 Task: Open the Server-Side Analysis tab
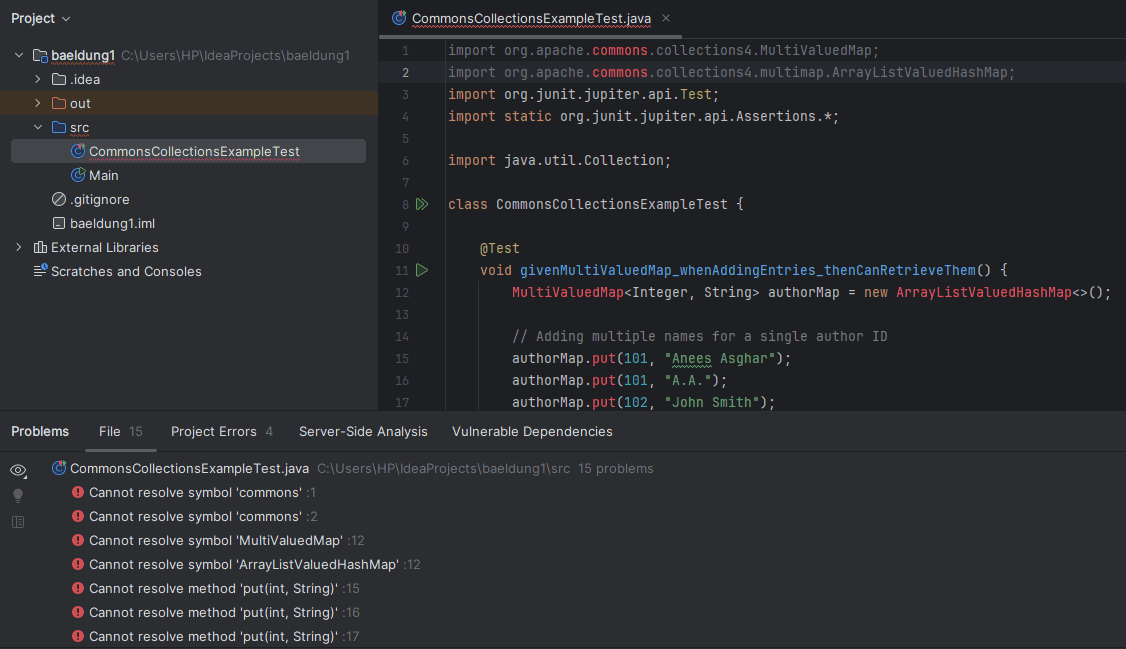[x=363, y=431]
